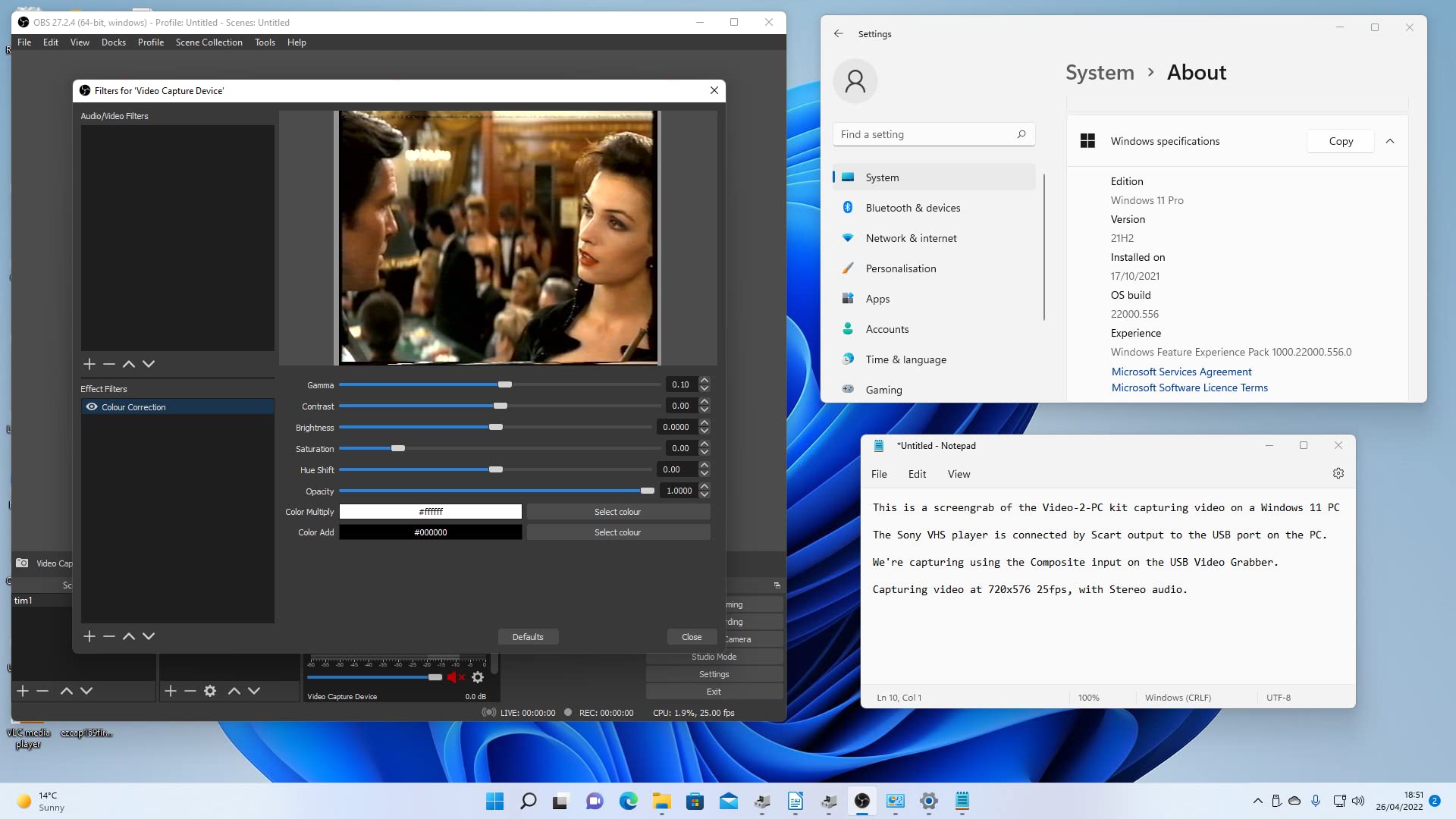Decrease Opacity value with down stepper
This screenshot has height=819, width=1456.
point(704,494)
